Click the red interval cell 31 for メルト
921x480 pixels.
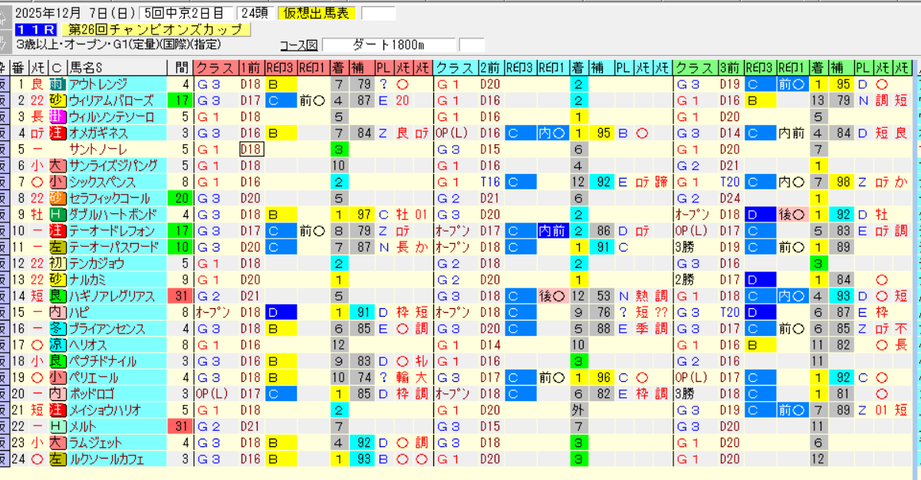click(x=180, y=427)
